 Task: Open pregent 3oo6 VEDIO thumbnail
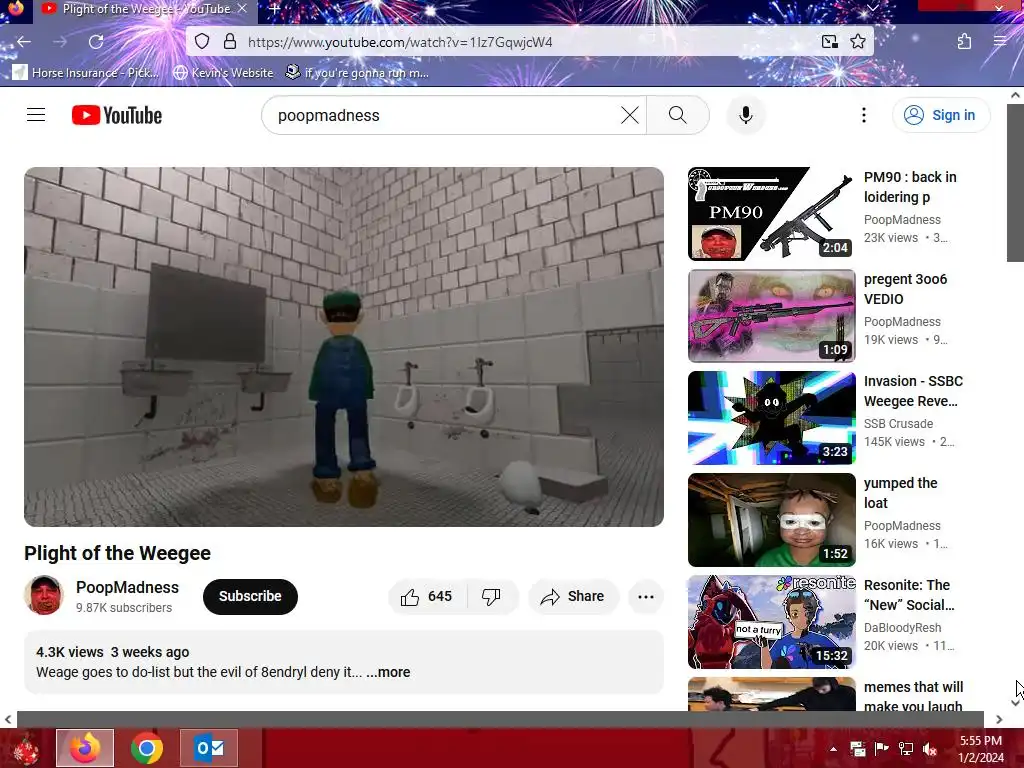pyautogui.click(x=771, y=315)
